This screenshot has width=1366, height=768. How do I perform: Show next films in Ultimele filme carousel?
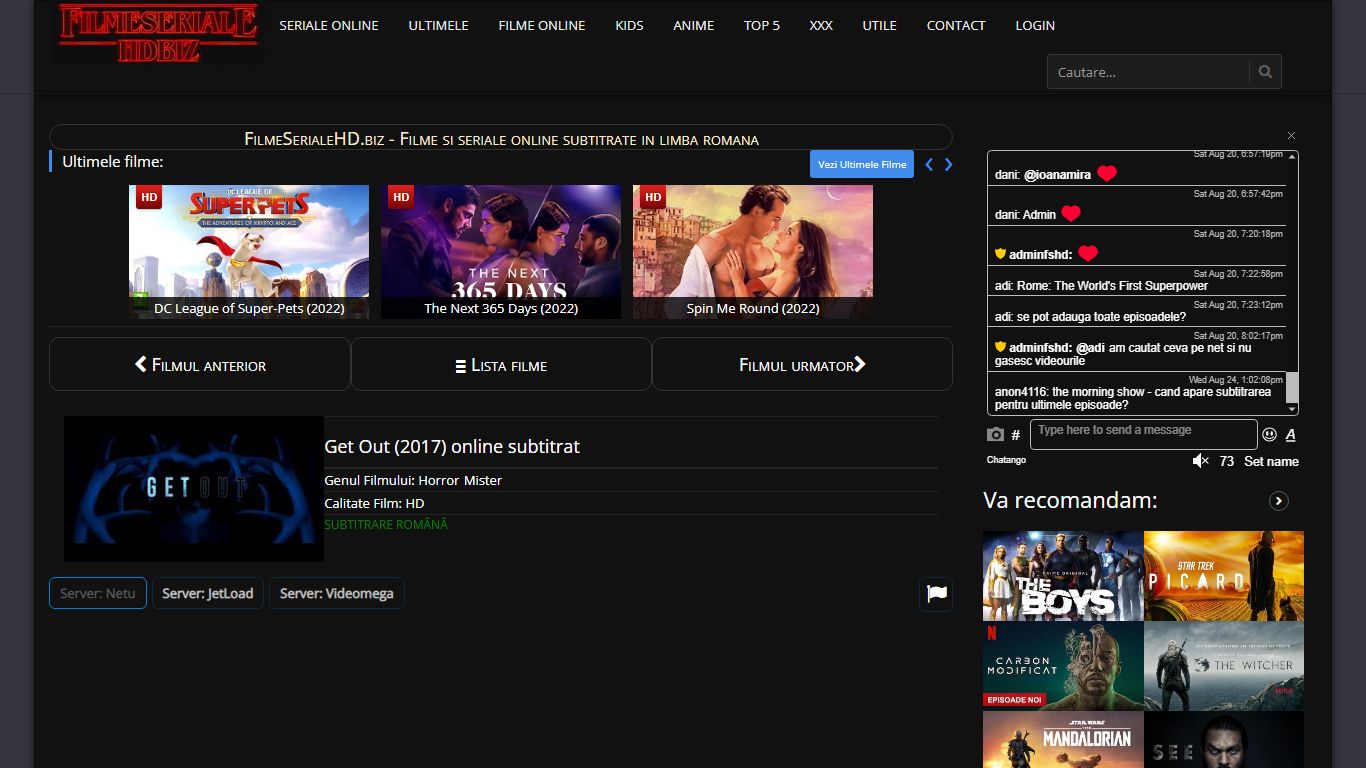click(949, 165)
